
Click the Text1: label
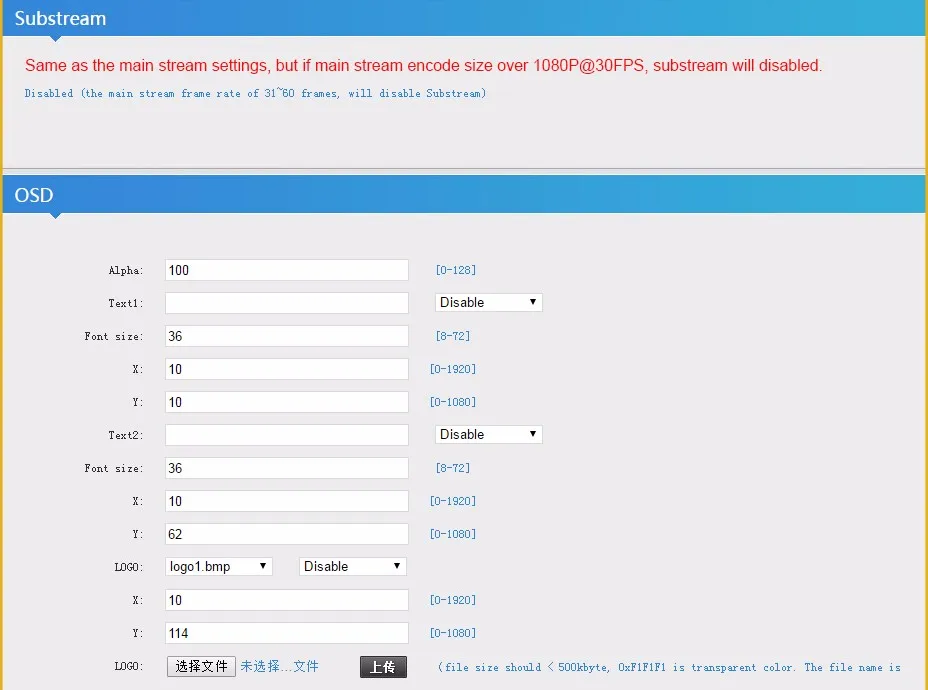point(125,303)
